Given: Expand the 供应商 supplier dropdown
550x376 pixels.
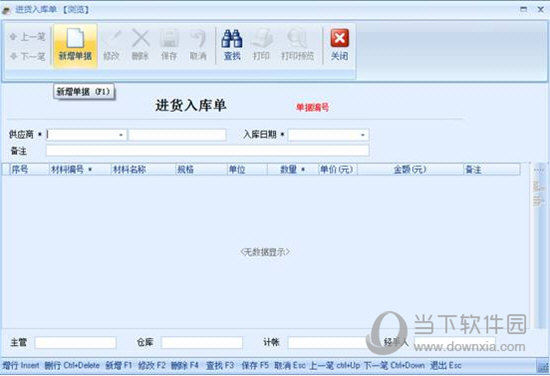Looking at the screenshot, I should click(x=121, y=135).
